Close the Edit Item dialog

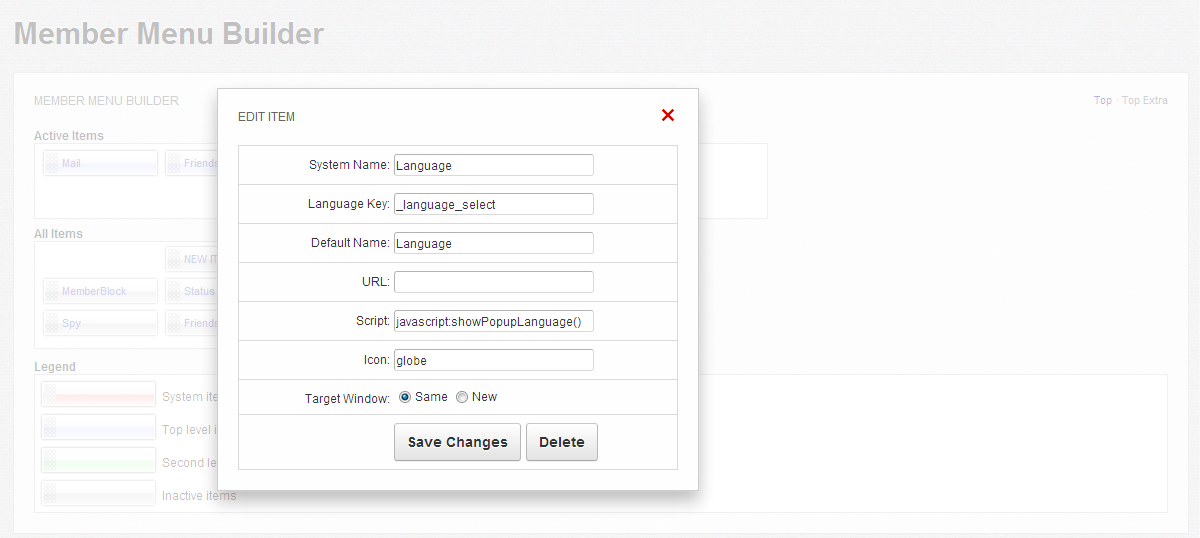(668, 115)
